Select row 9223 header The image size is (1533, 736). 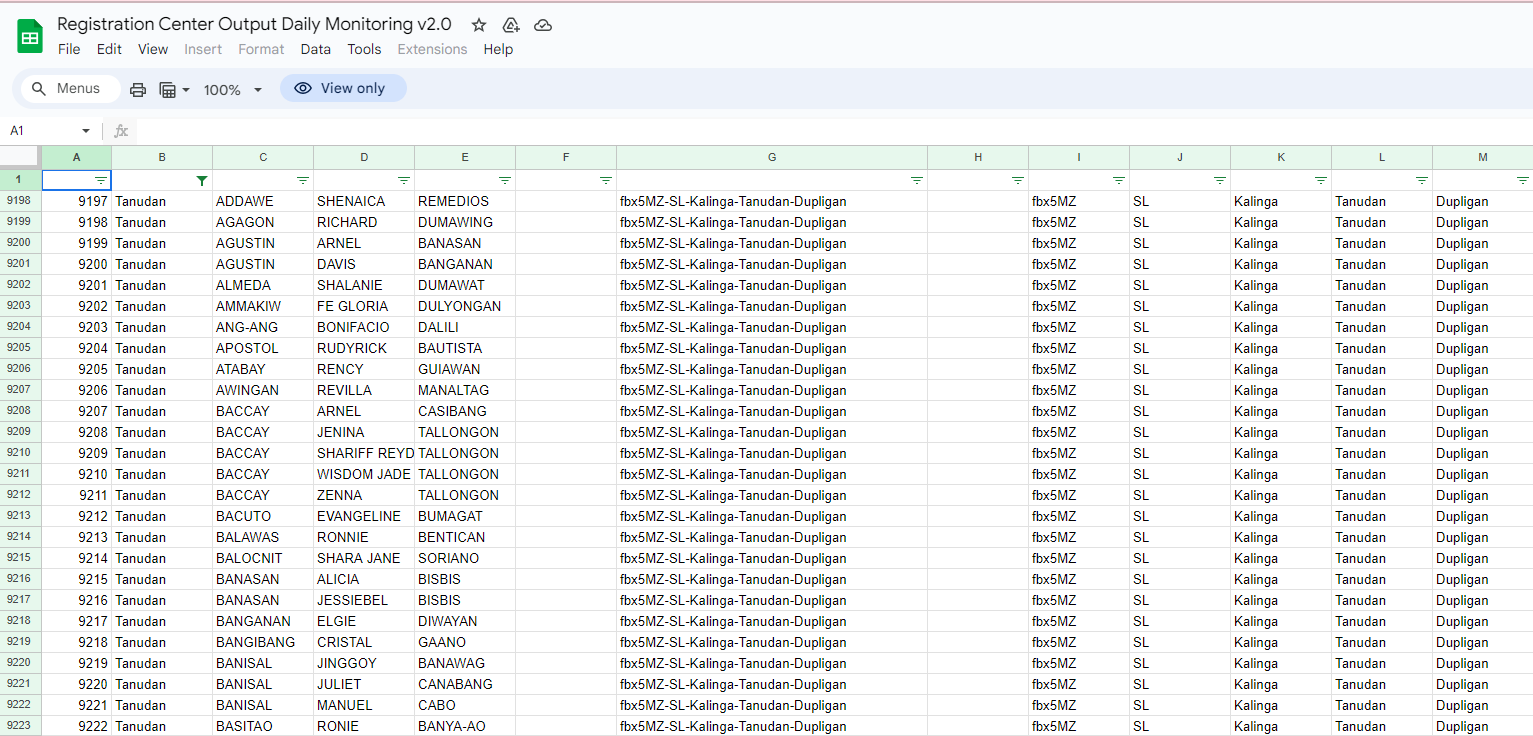pyautogui.click(x=20, y=726)
